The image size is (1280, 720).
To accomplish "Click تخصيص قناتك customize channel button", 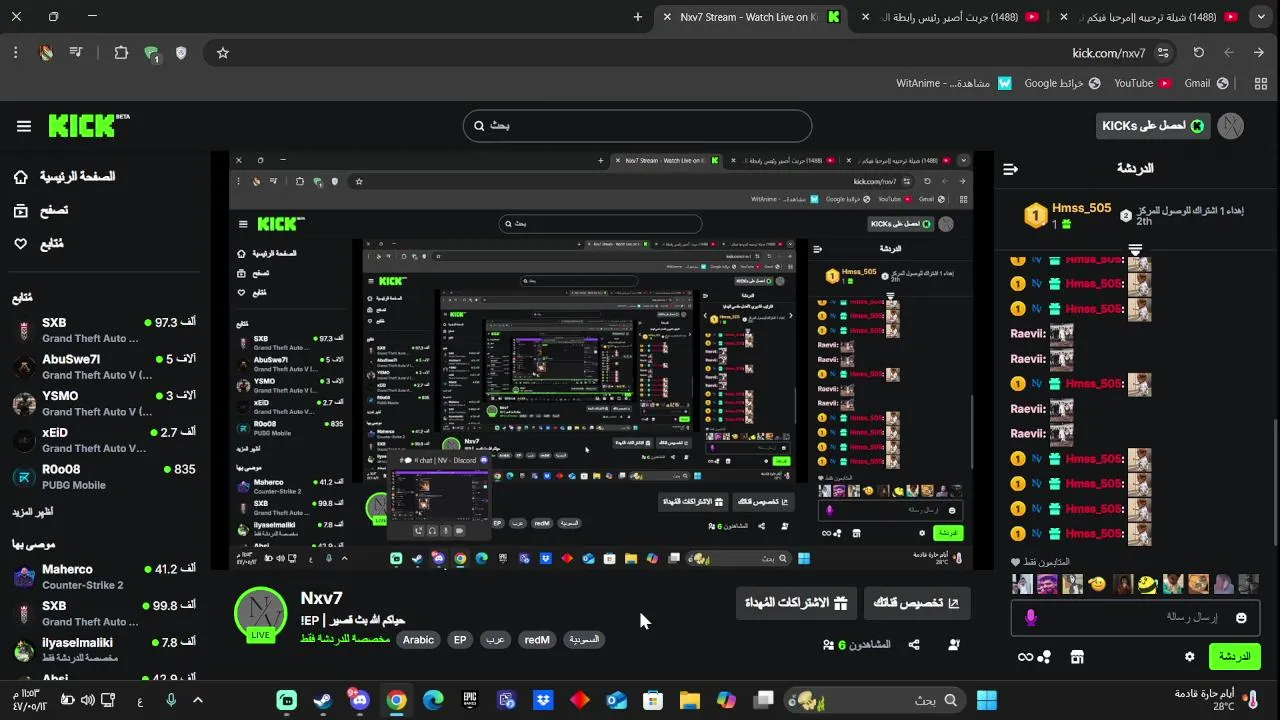I will [x=917, y=603].
